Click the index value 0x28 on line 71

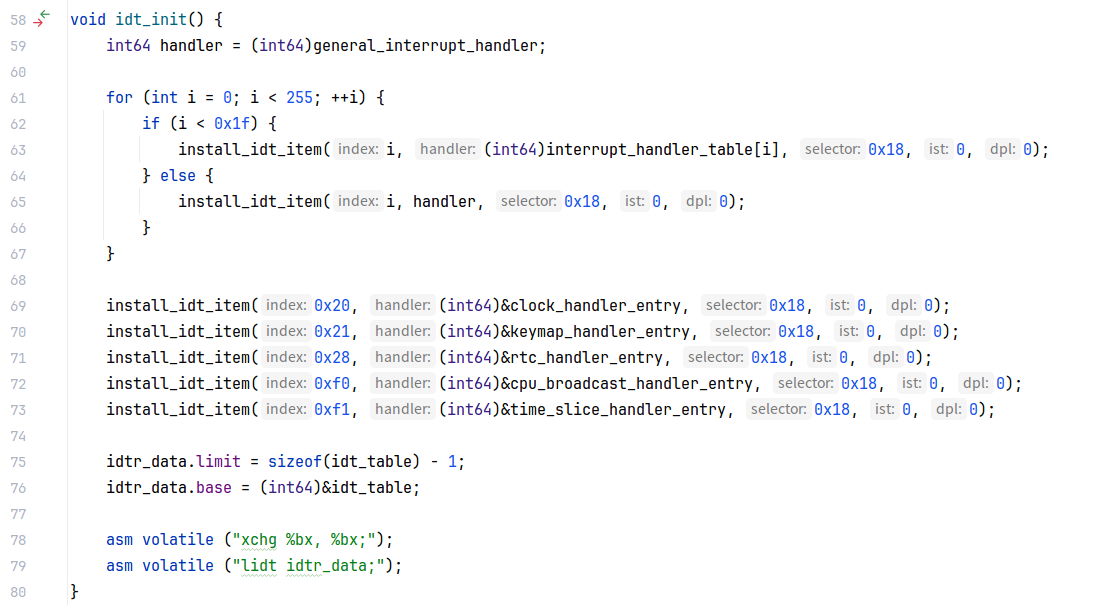[331, 357]
